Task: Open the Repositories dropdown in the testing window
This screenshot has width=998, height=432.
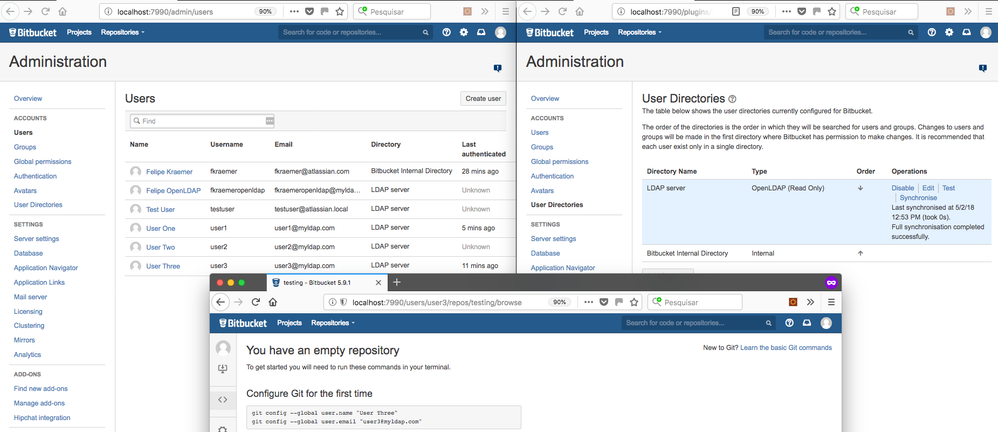Action: [x=333, y=323]
